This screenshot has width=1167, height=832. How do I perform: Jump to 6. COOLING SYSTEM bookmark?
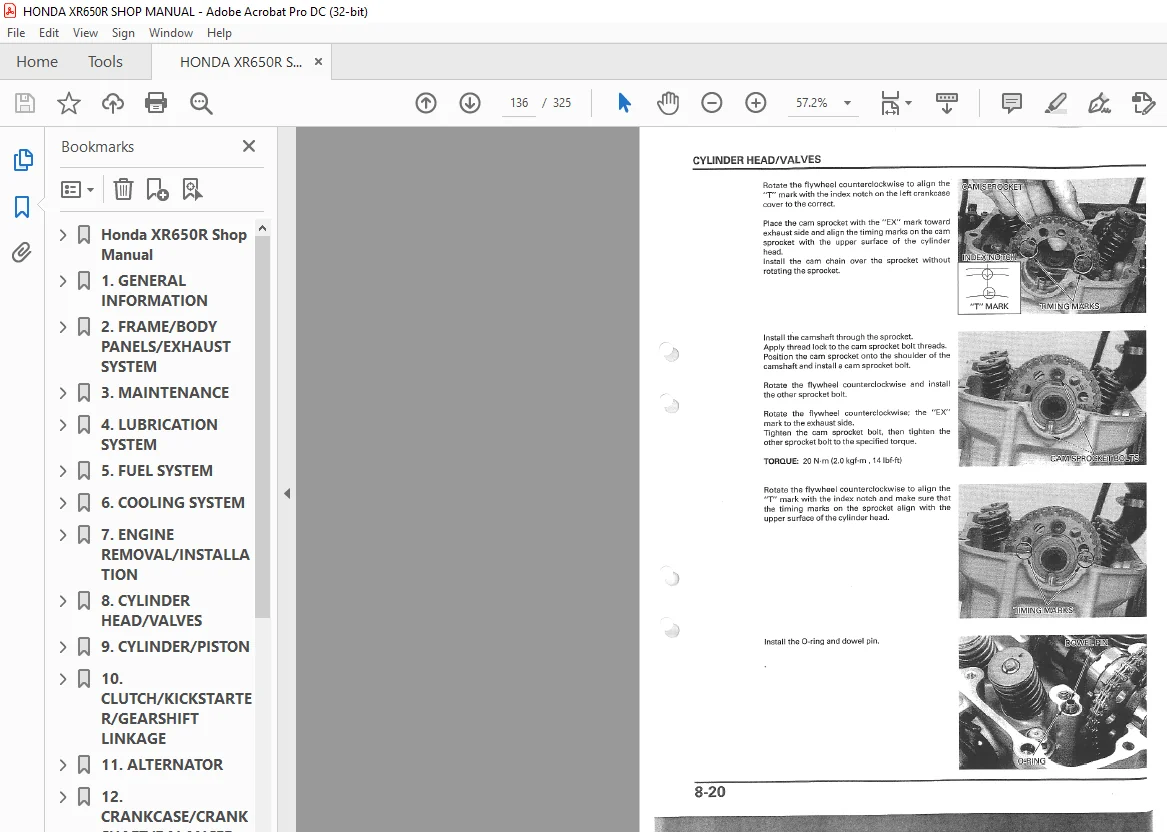173,502
